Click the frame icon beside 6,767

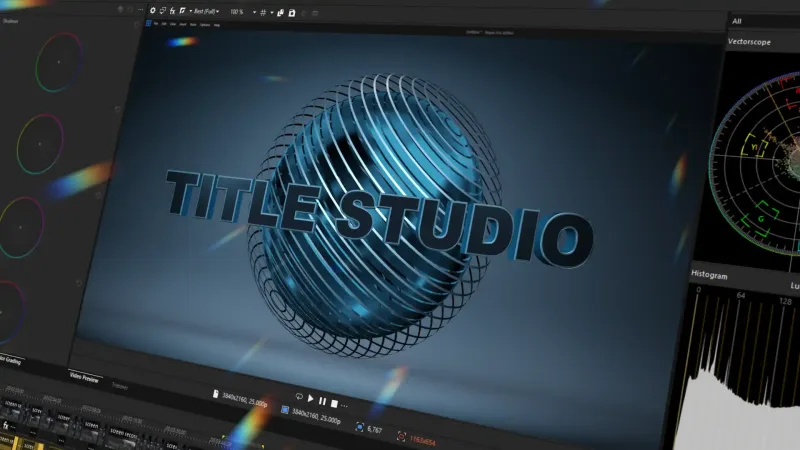tap(359, 427)
